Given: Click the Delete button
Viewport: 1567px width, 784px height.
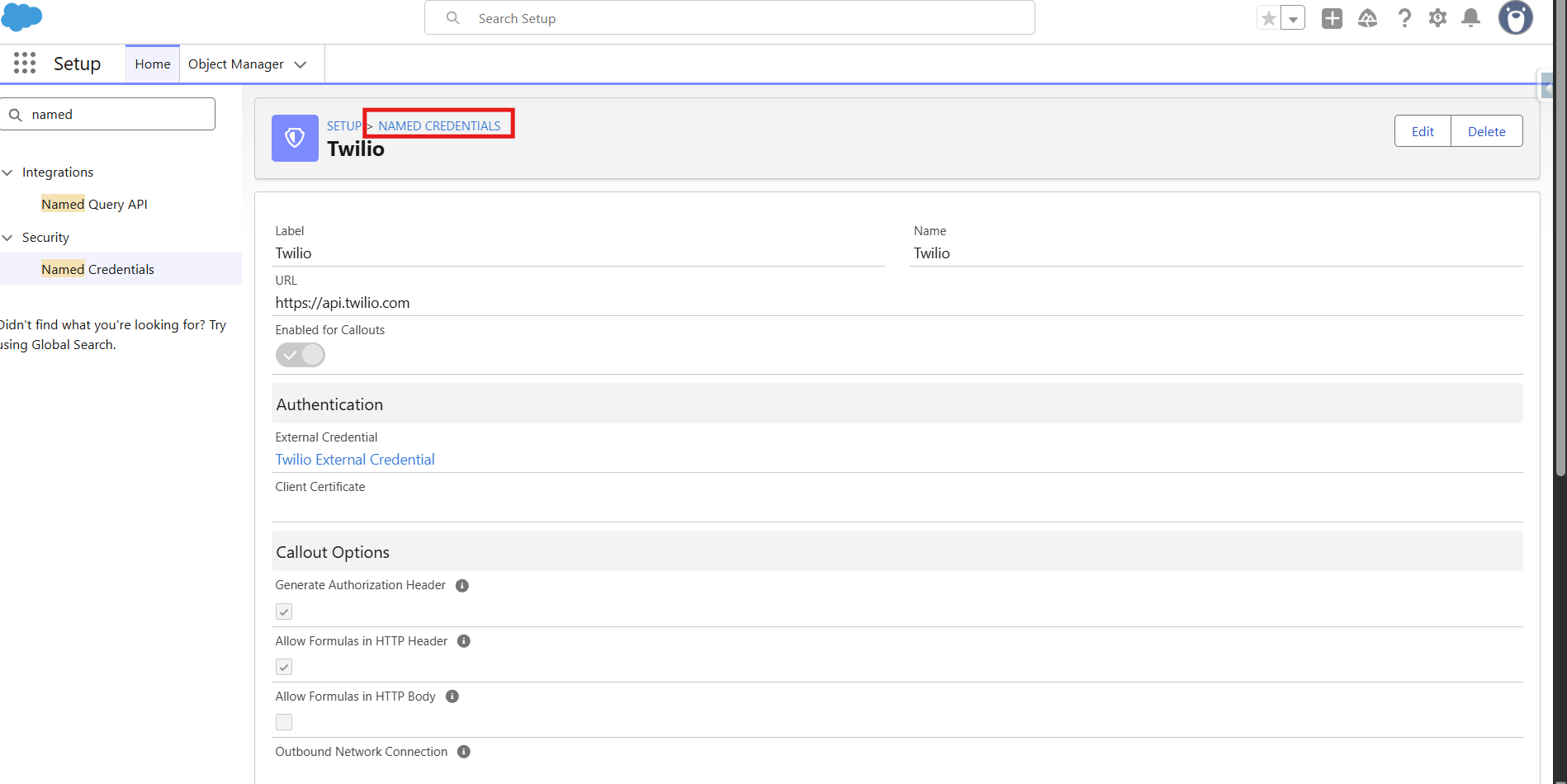Looking at the screenshot, I should tap(1486, 131).
